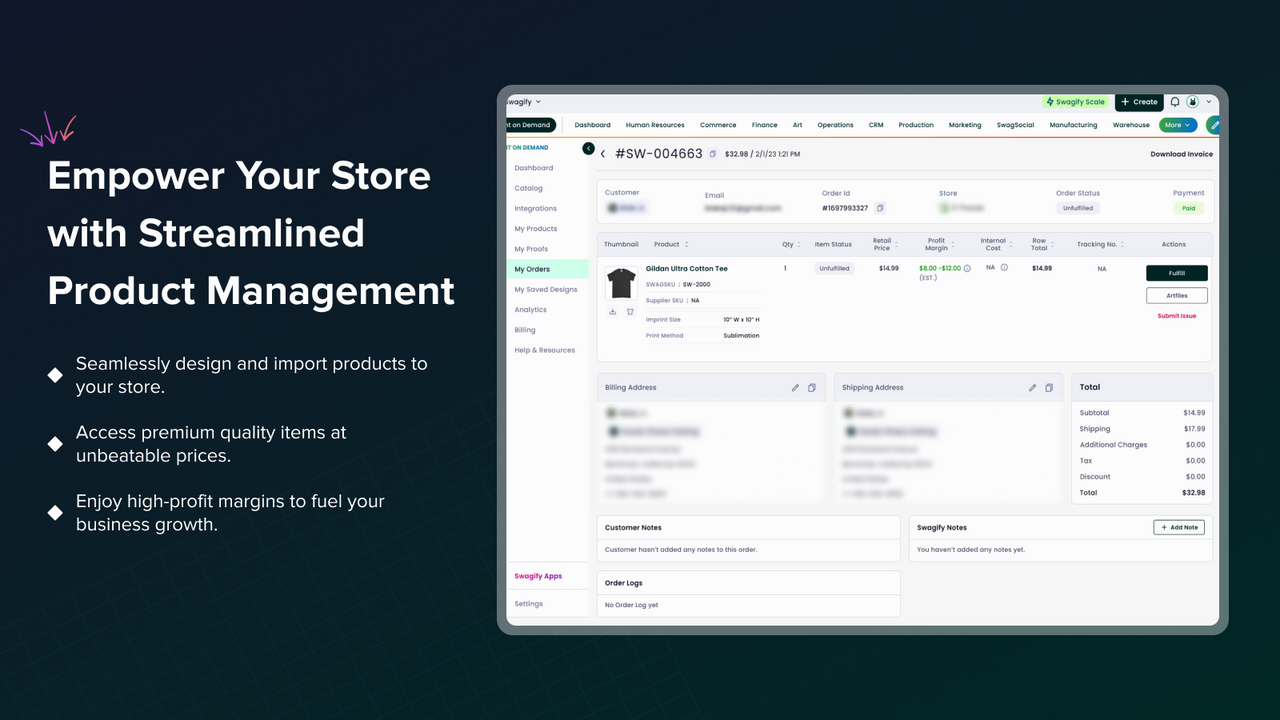Open the account chevron beside the avatar
Screen dimensions: 1280x720
click(x=1209, y=102)
